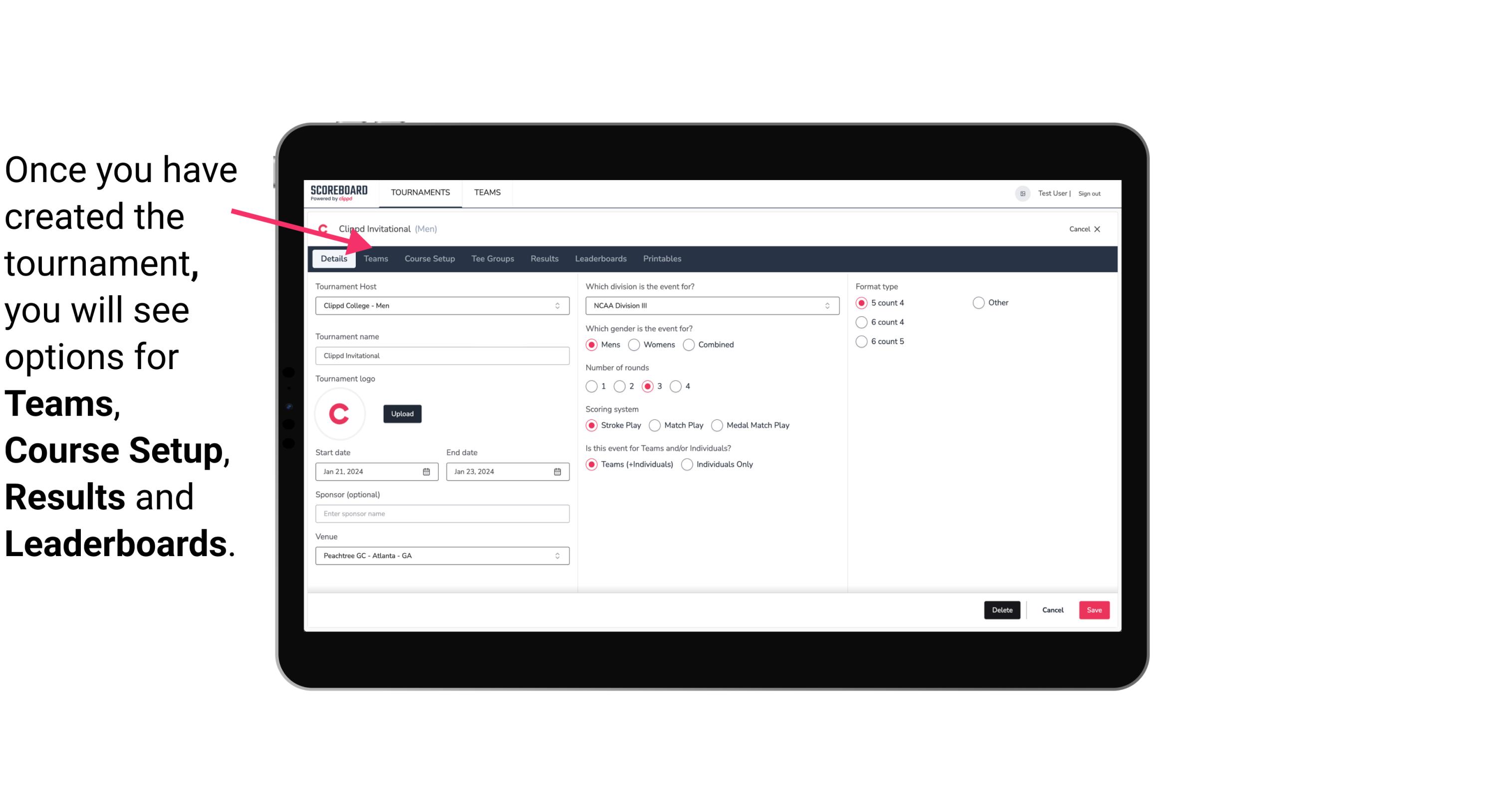Select the Womens gender radio button

(635, 344)
